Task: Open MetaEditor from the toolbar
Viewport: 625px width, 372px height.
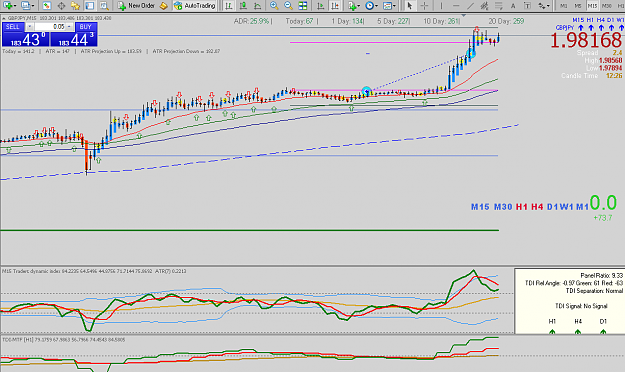Action: [163, 6]
